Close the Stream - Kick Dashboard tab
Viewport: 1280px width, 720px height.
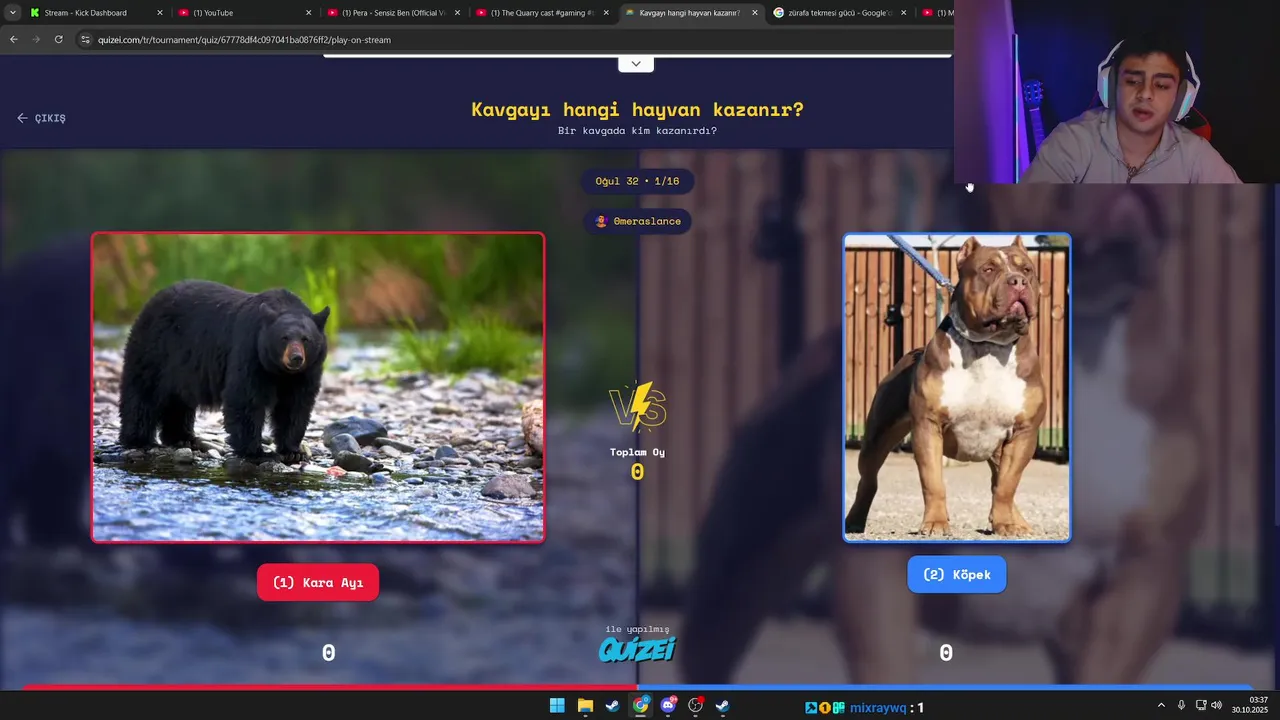[159, 13]
